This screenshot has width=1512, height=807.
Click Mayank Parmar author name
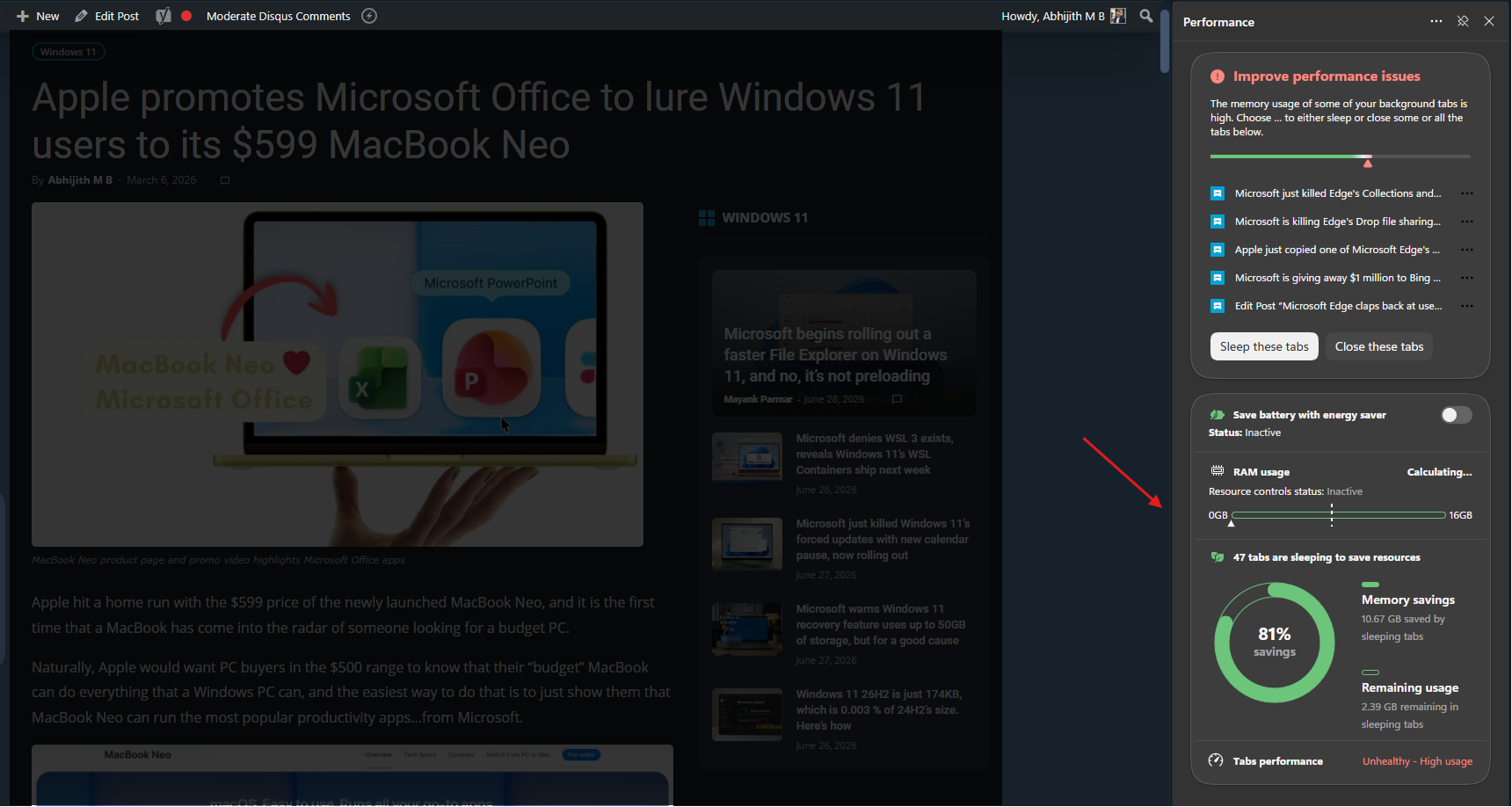pos(758,399)
